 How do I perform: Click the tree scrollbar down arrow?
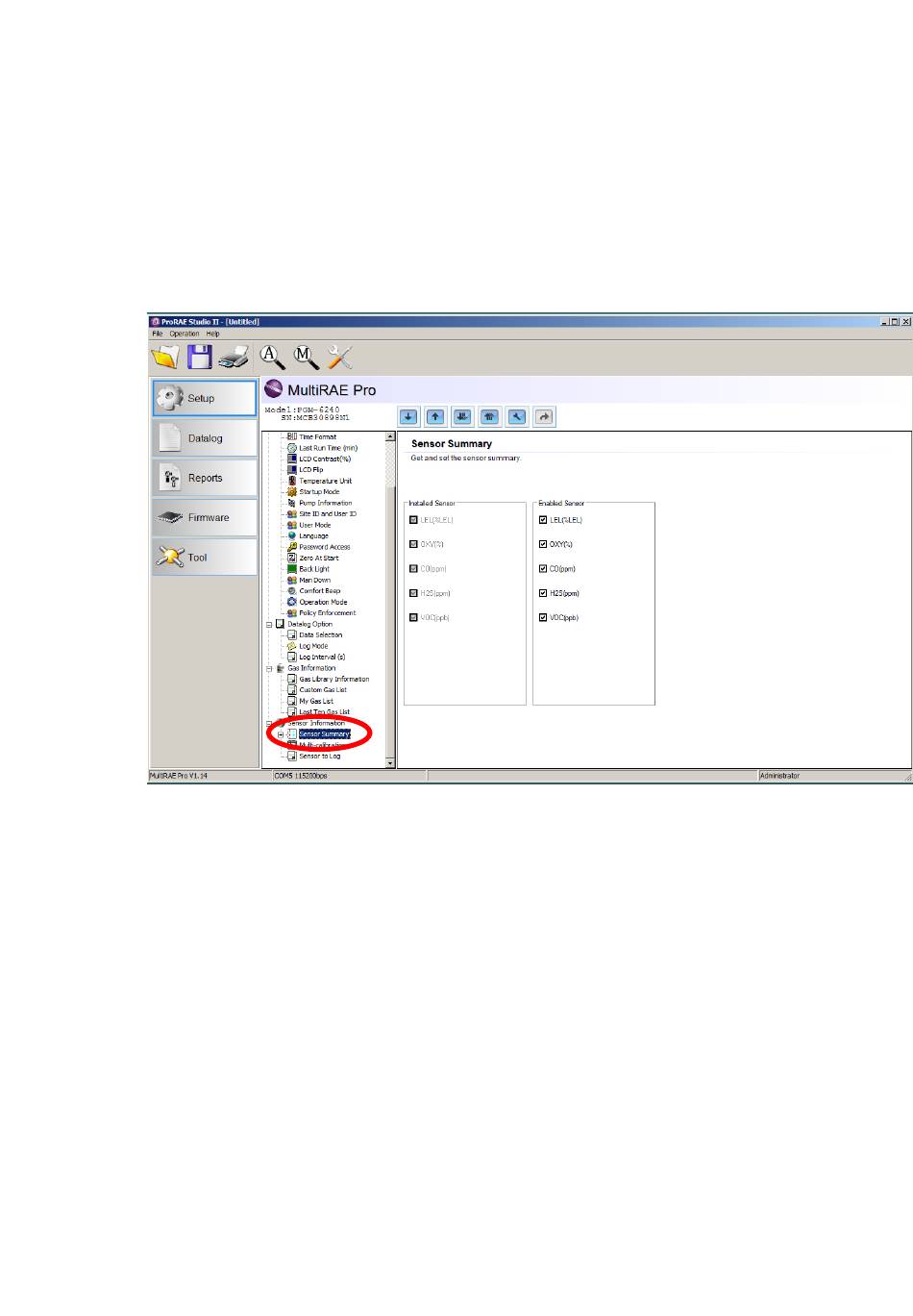[390, 763]
